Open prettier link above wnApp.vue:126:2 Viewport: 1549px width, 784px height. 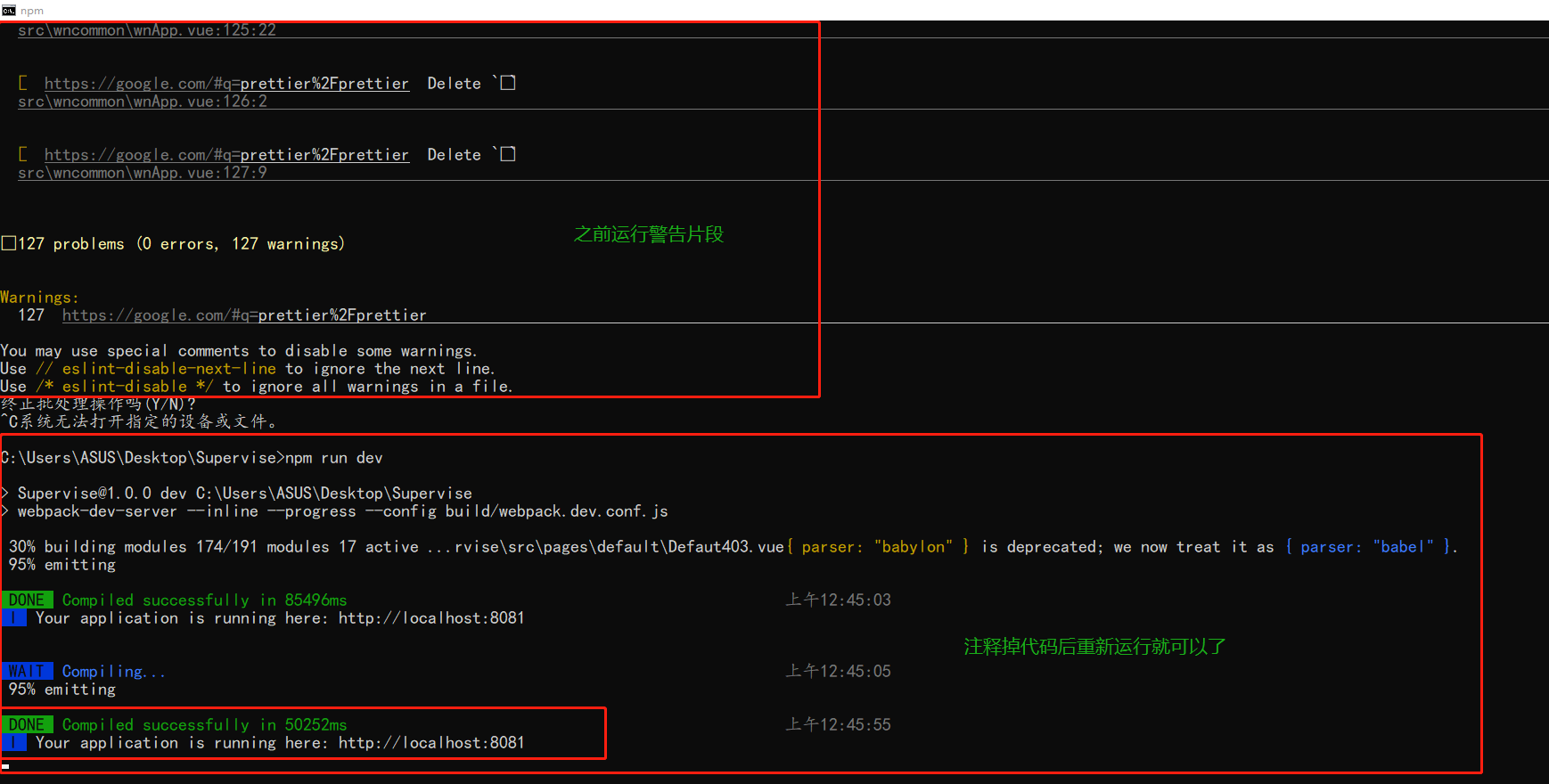coord(226,84)
